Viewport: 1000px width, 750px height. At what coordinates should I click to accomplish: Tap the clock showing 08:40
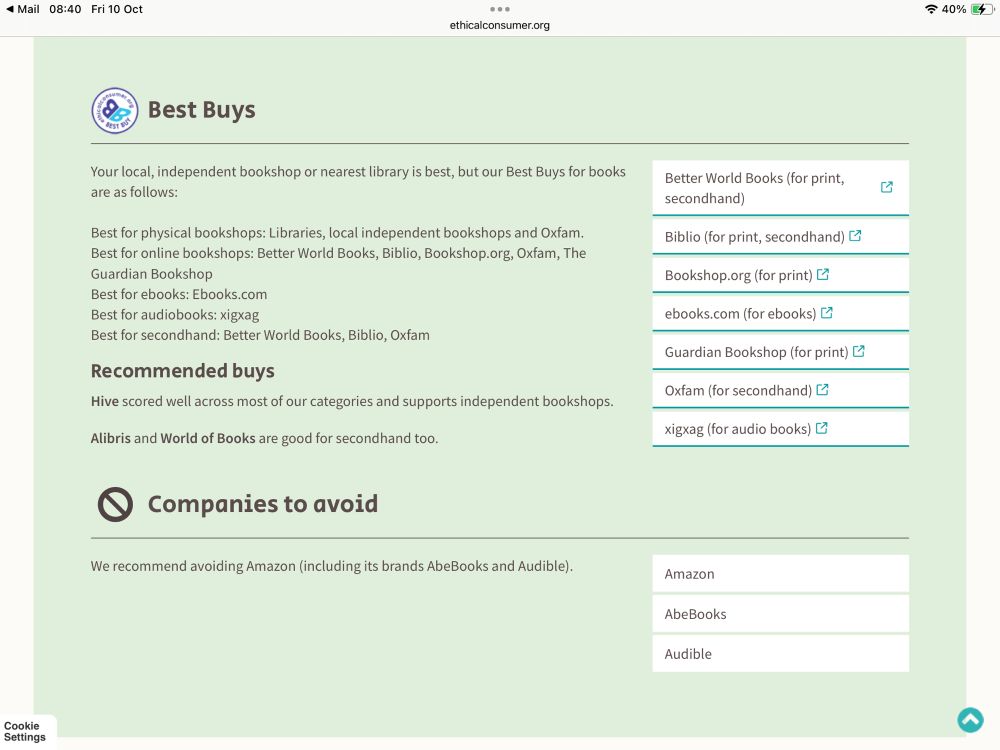65,9
